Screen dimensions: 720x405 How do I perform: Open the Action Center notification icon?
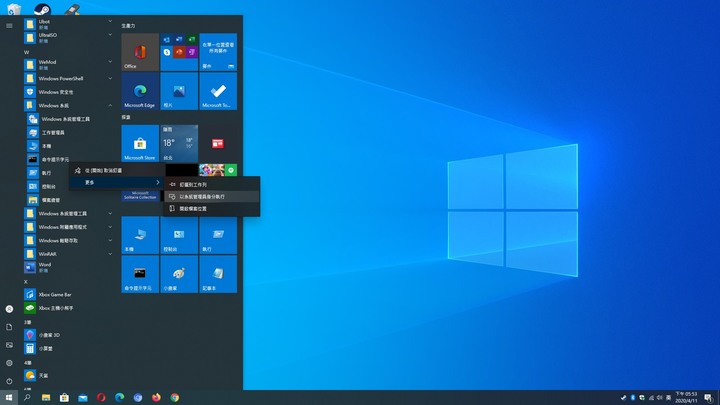[x=709, y=398]
